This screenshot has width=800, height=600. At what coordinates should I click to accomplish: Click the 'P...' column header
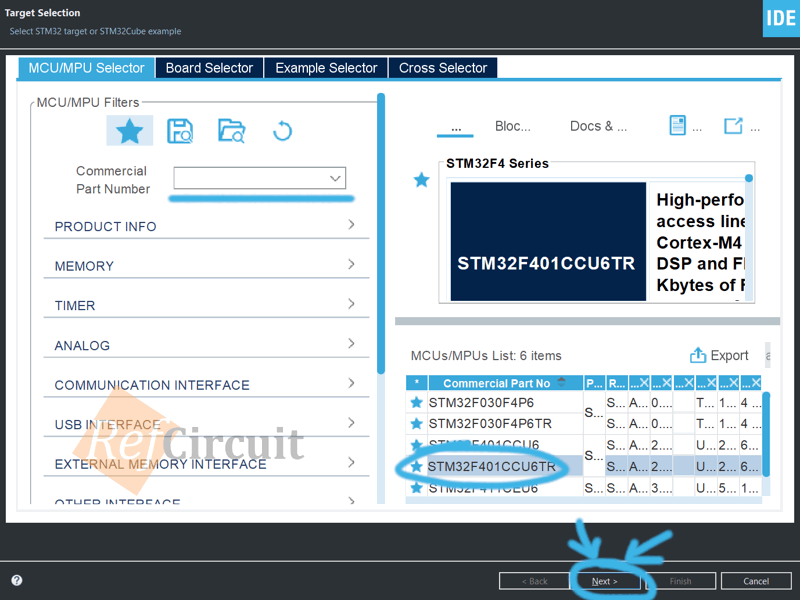594,383
